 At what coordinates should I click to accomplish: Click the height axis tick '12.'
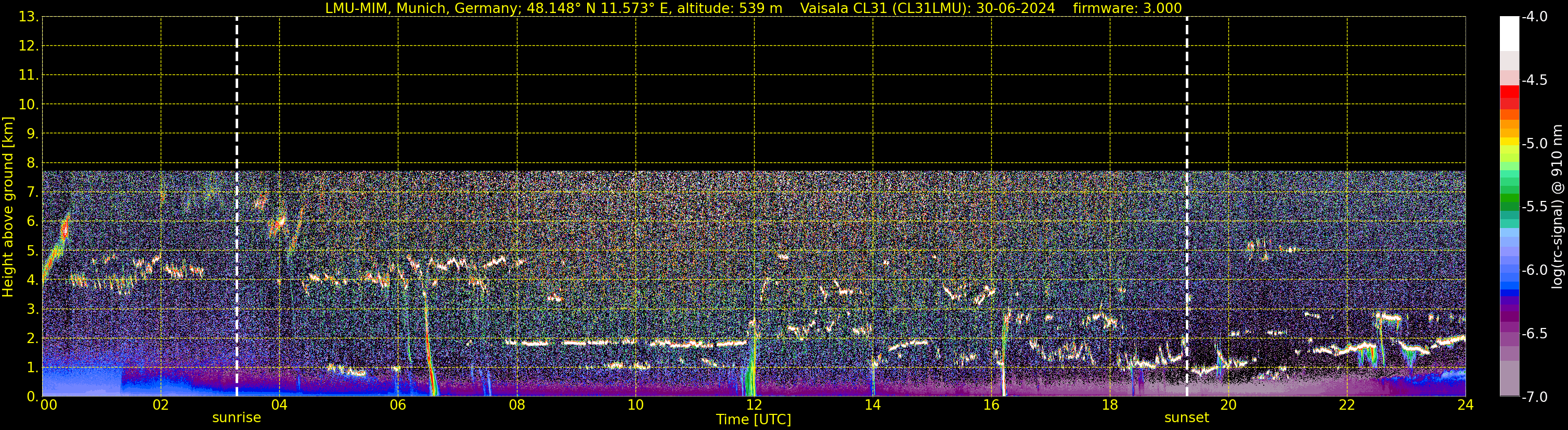pos(29,46)
